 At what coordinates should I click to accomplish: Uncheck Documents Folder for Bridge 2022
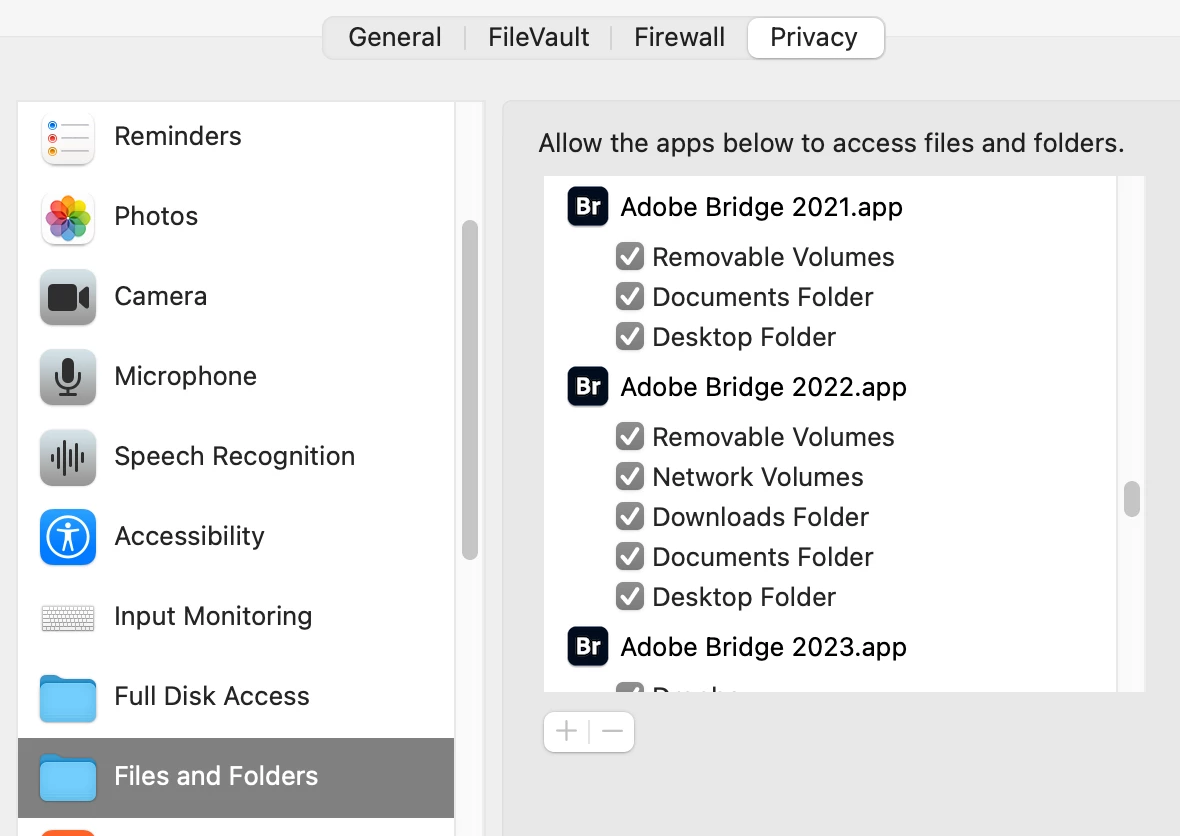click(630, 556)
